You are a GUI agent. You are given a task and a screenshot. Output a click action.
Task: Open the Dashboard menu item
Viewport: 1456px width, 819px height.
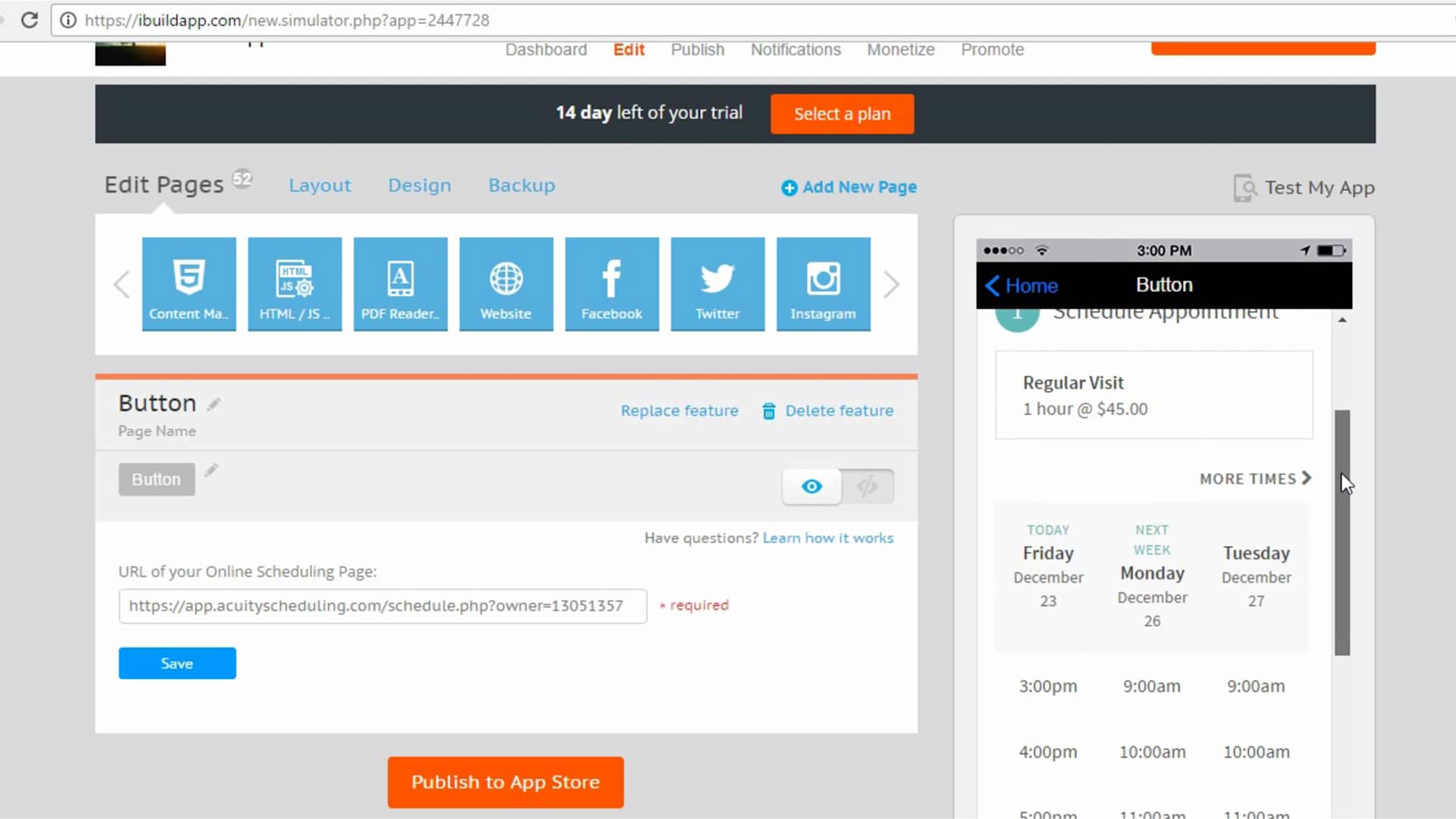click(x=546, y=49)
